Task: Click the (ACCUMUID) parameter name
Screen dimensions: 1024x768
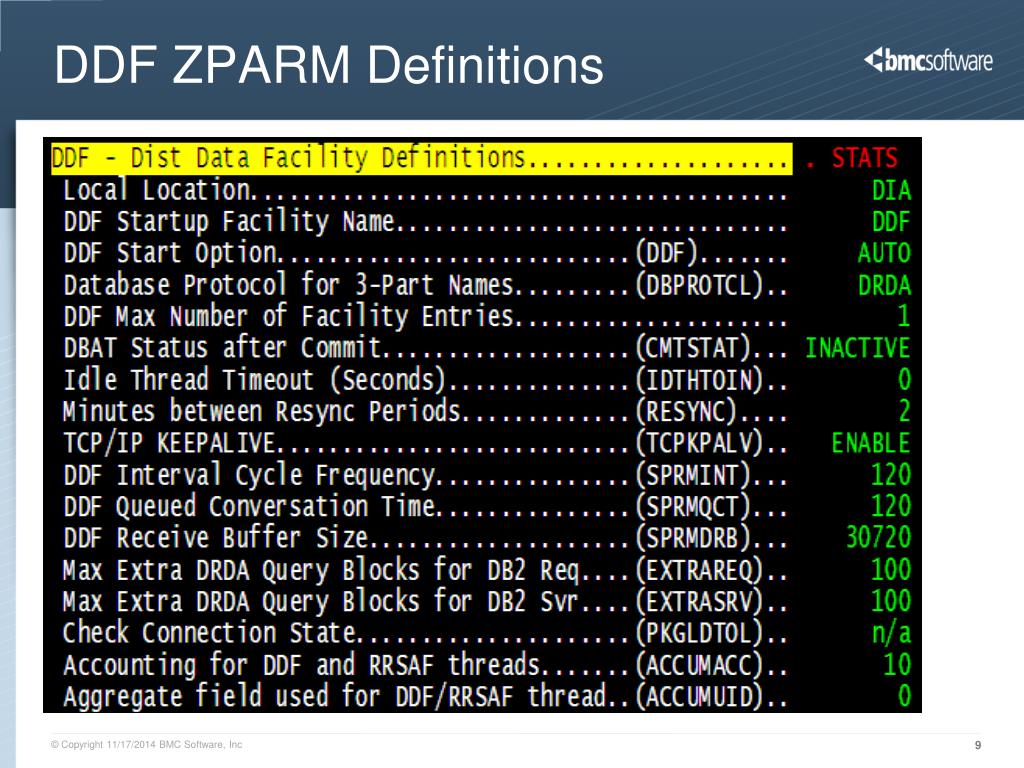Action: (699, 696)
